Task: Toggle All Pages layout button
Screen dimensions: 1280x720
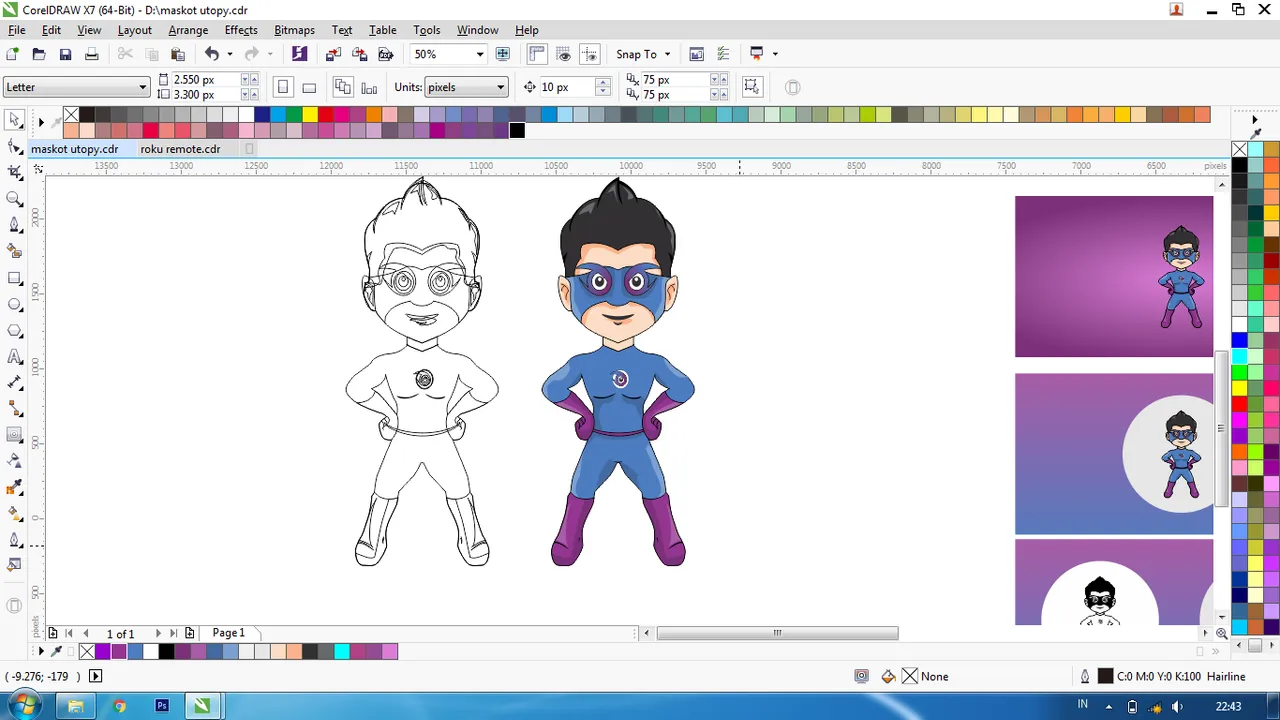Action: (x=343, y=87)
